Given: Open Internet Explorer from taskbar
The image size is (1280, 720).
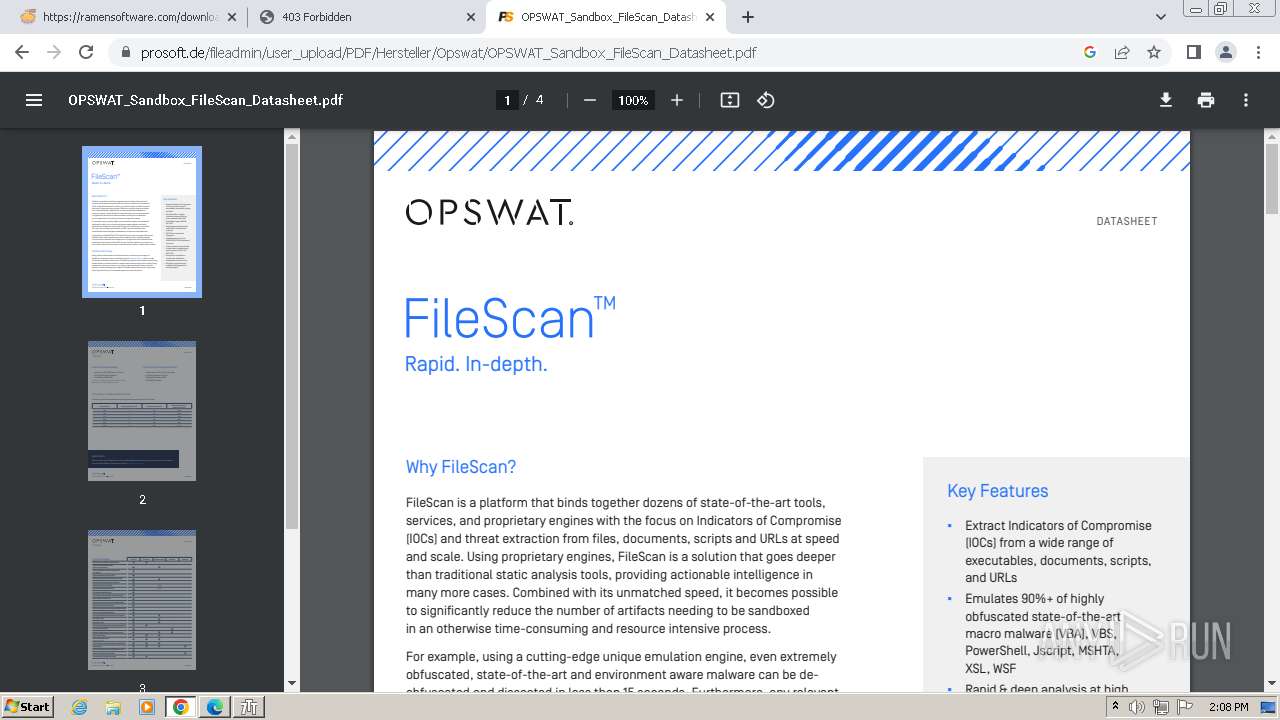Looking at the screenshot, I should [x=80, y=706].
